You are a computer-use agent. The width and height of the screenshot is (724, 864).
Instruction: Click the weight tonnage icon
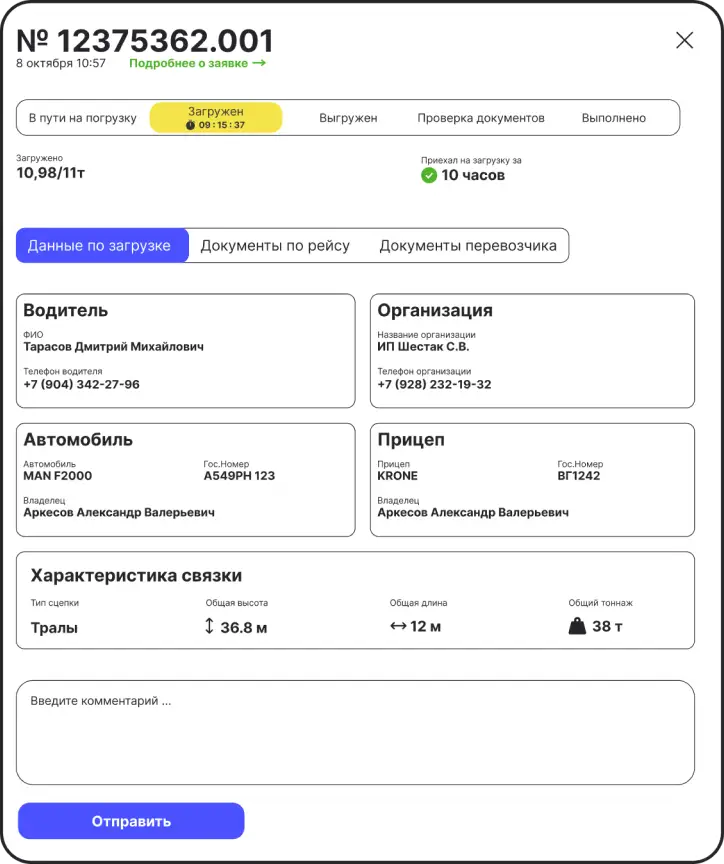pyautogui.click(x=577, y=627)
